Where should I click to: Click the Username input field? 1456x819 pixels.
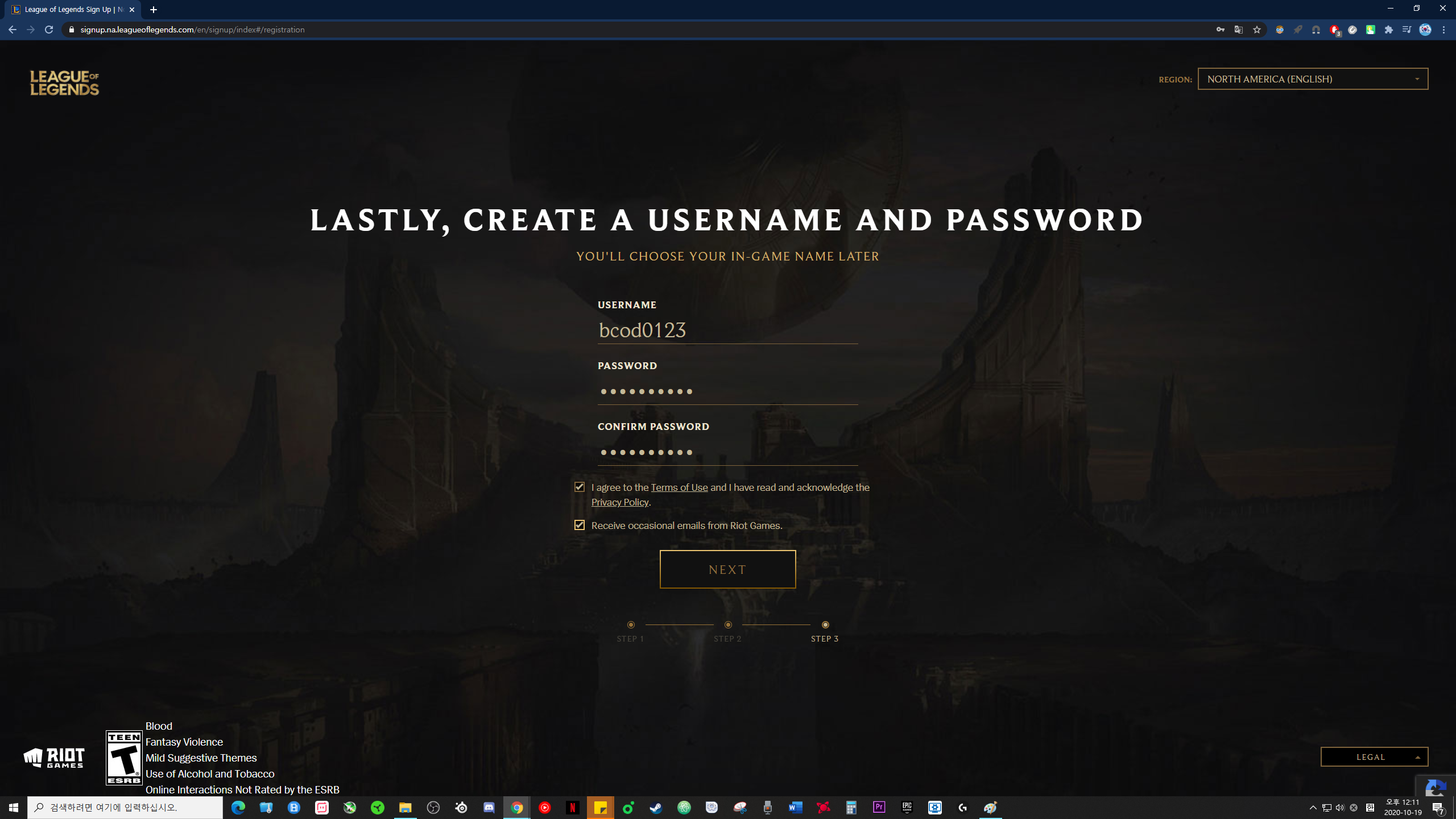[x=727, y=330]
